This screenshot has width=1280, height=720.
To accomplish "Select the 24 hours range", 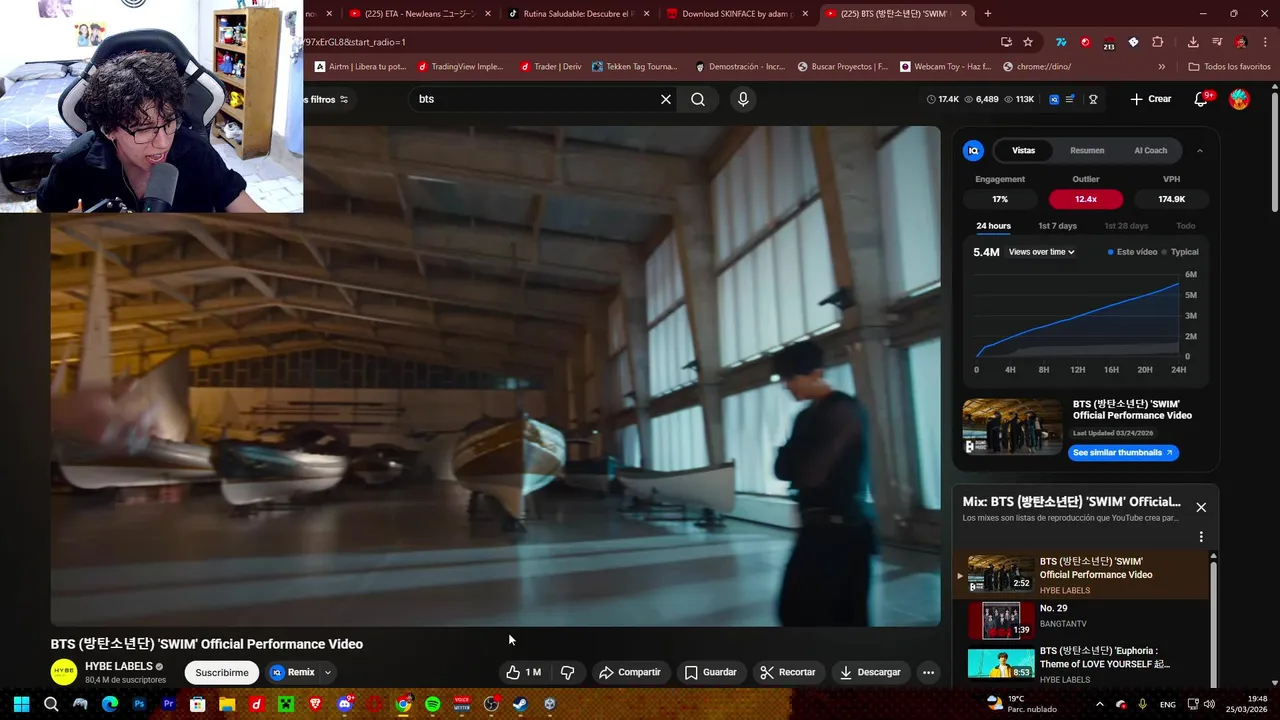I will click(993, 226).
